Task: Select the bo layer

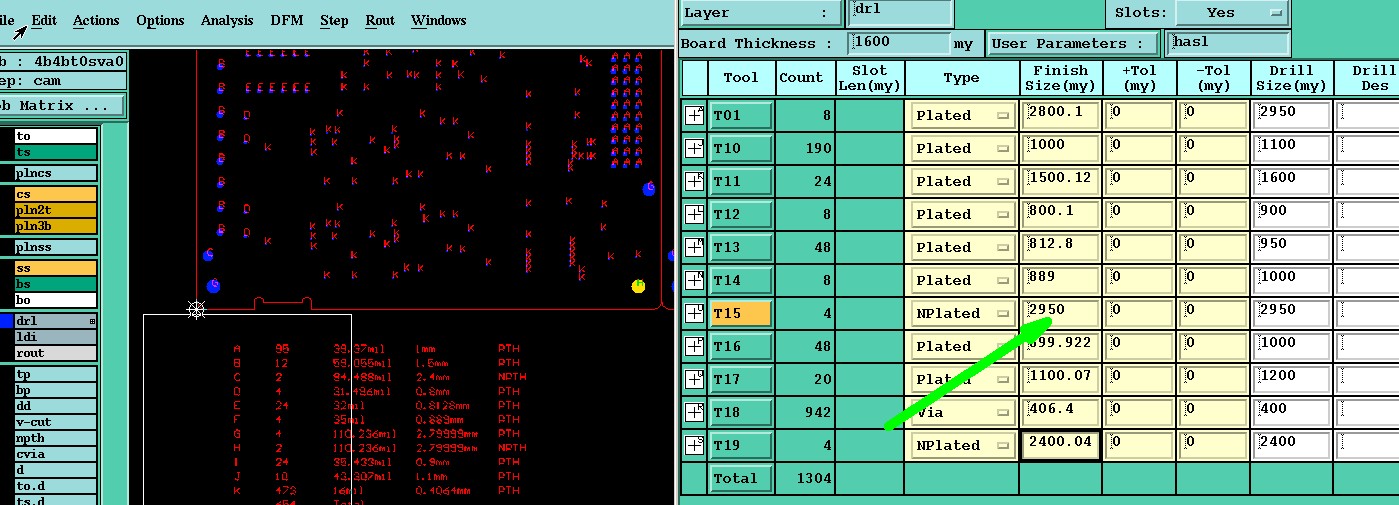Action: (x=56, y=300)
